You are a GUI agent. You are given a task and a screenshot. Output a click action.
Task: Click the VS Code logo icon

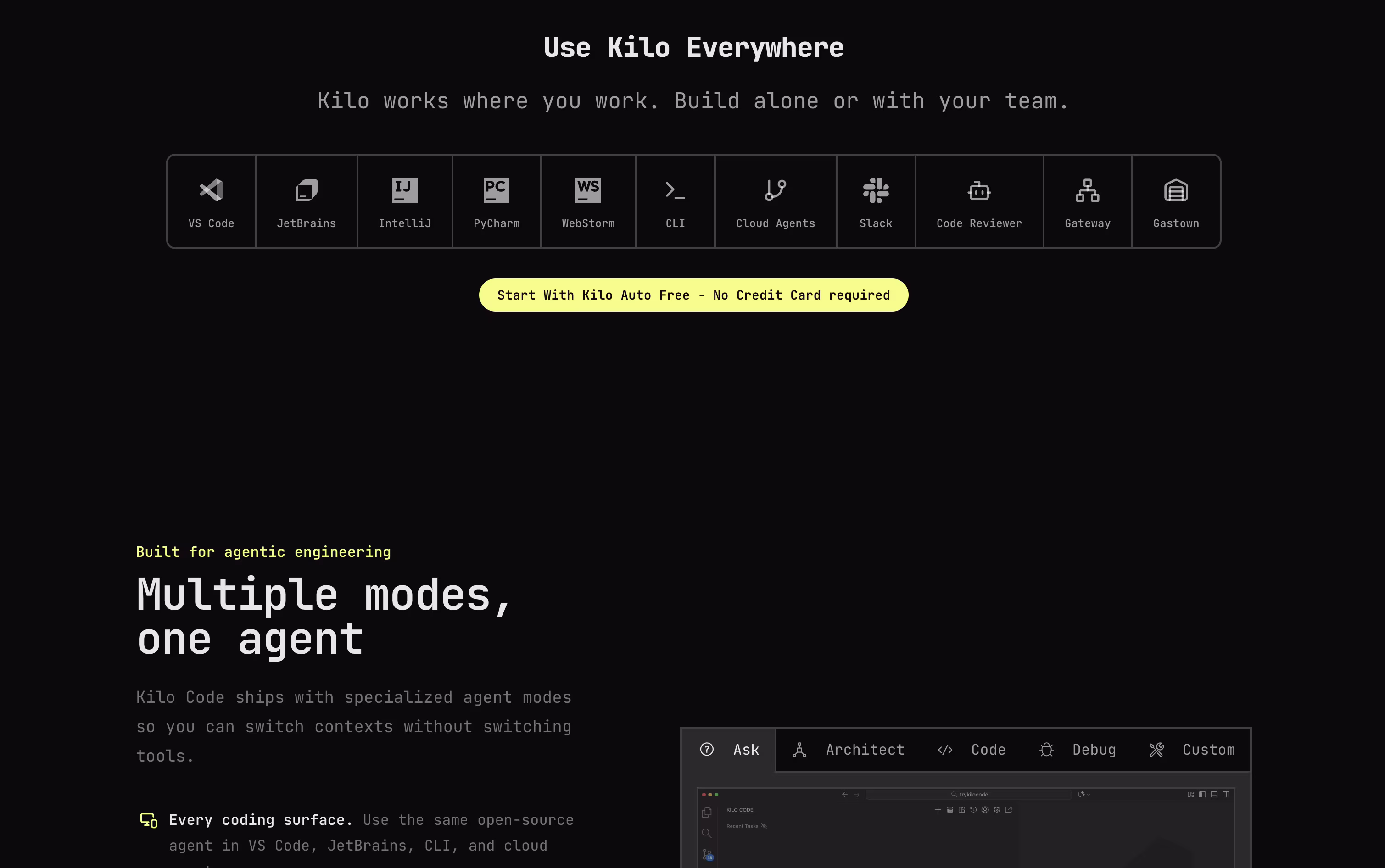[x=211, y=190]
